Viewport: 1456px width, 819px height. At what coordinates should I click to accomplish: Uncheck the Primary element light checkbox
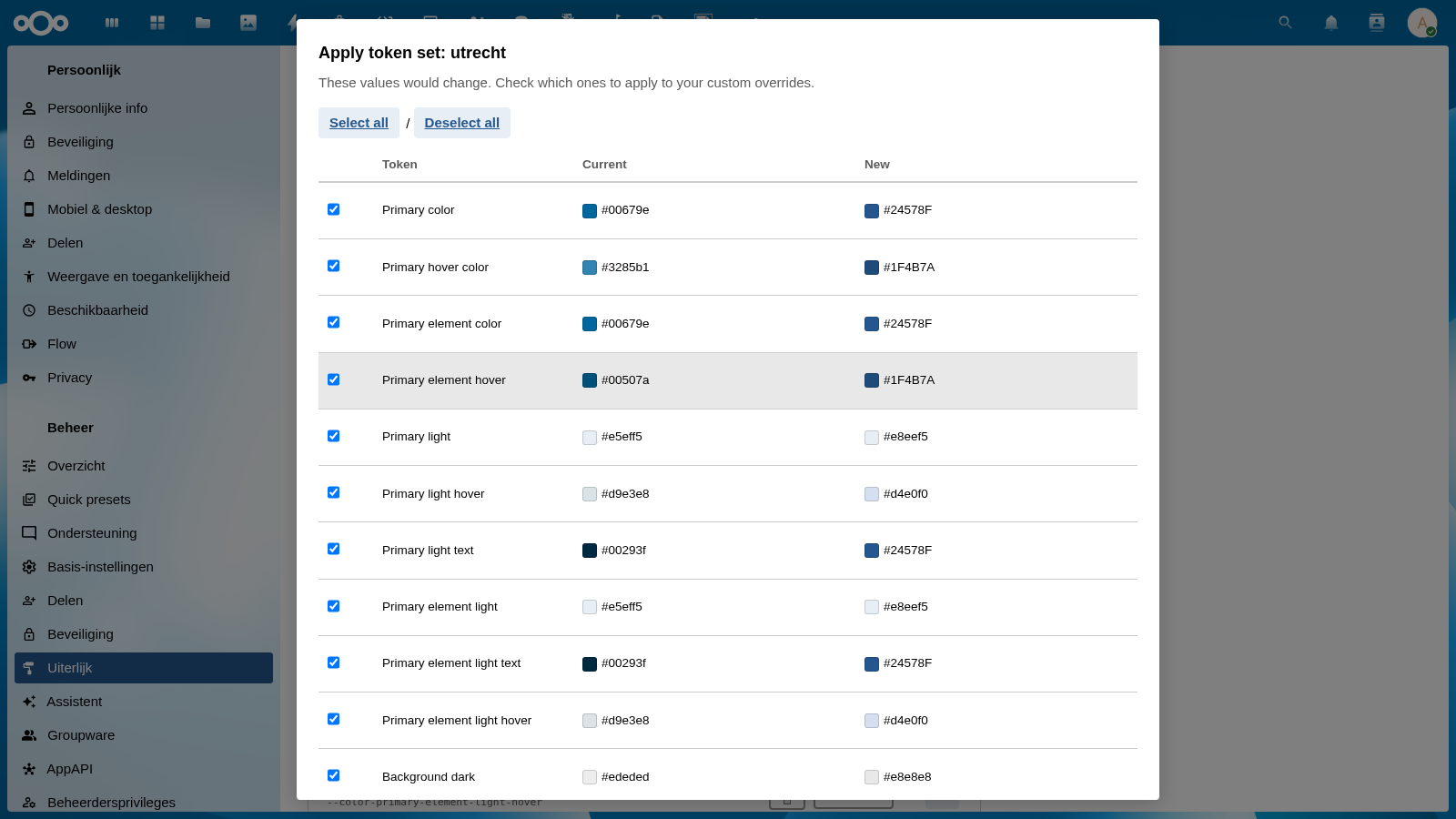333,606
